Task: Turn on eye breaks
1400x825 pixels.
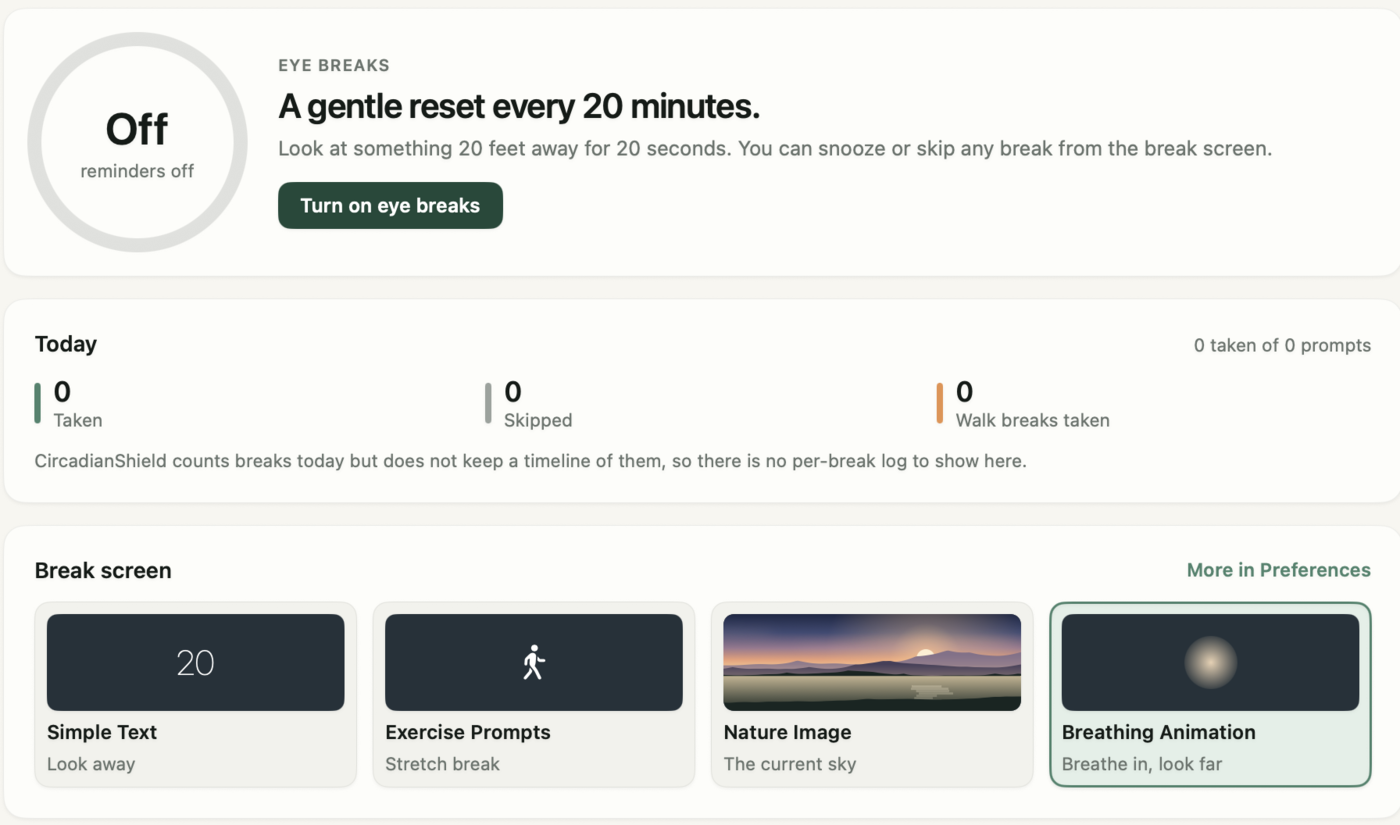Action: click(x=390, y=205)
